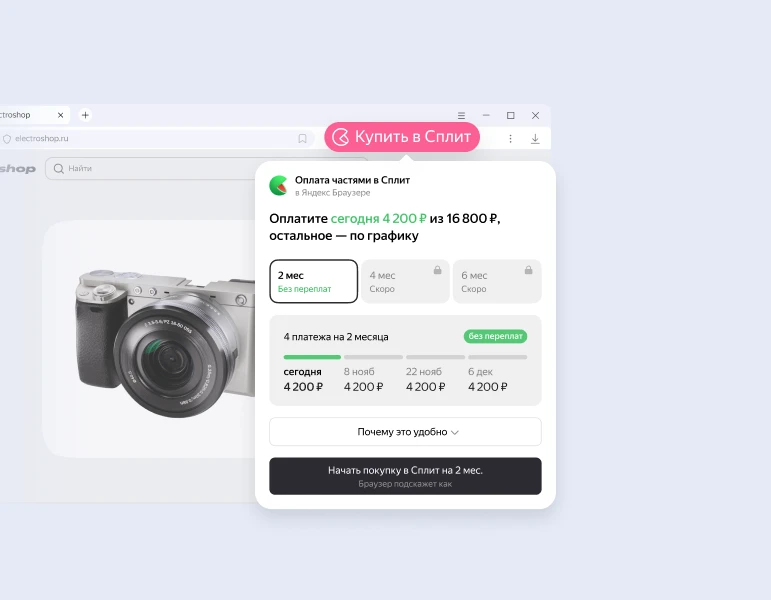This screenshot has width=771, height=600.
Task: Bookmark the page via address bar icon
Action: pos(302,139)
